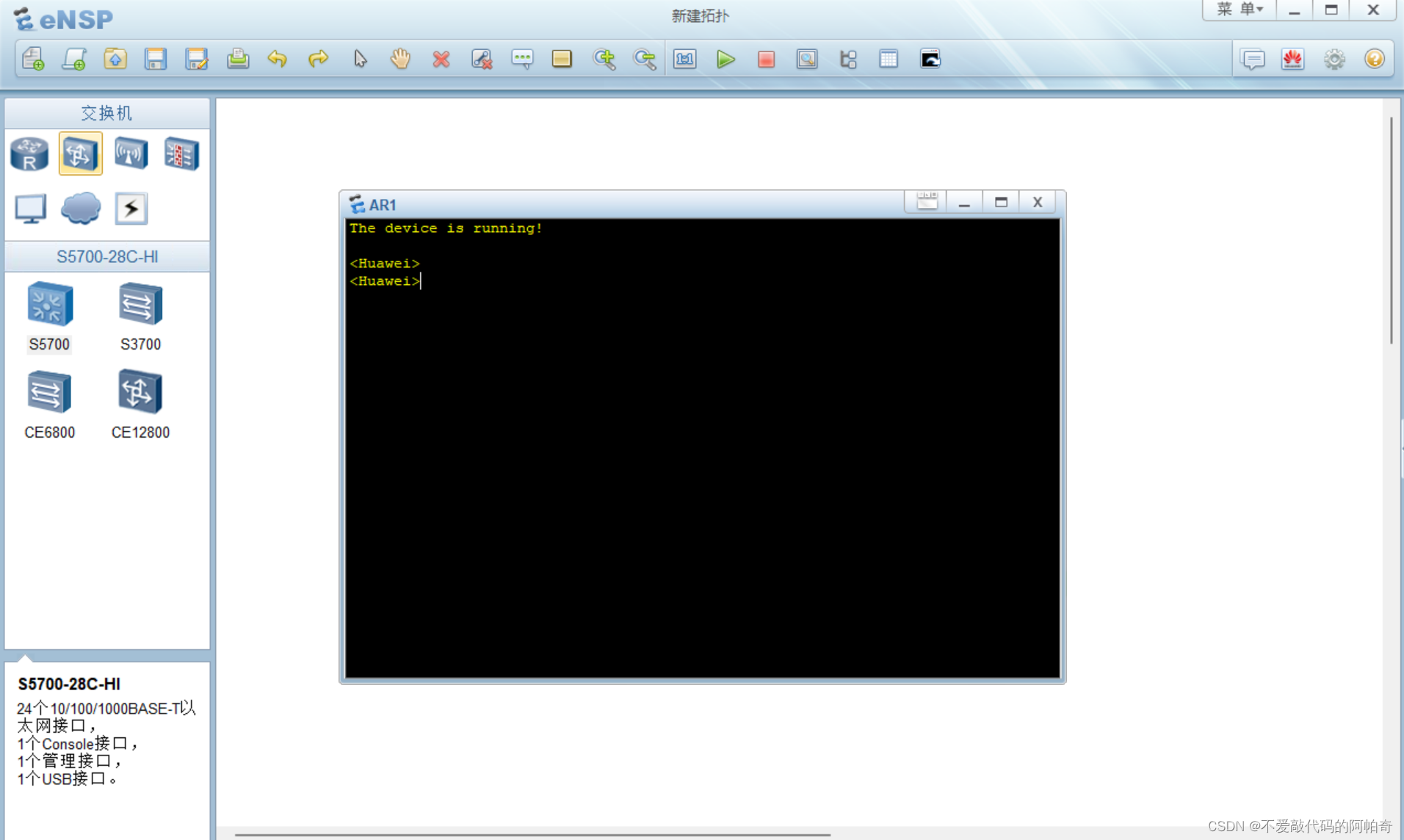Open the Huawei official website icon
The width and height of the screenshot is (1404, 840).
coord(1293,59)
